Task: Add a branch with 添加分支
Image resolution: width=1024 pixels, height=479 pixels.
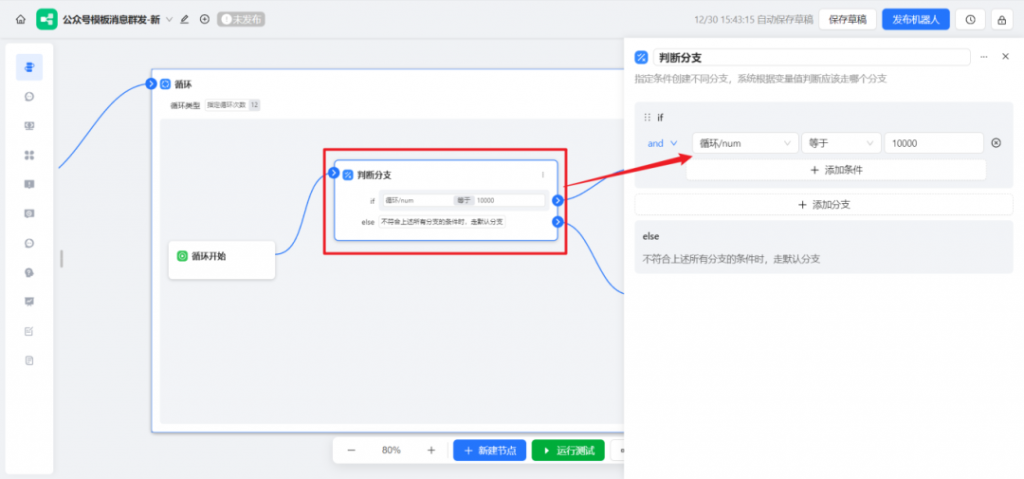Action: (824, 205)
